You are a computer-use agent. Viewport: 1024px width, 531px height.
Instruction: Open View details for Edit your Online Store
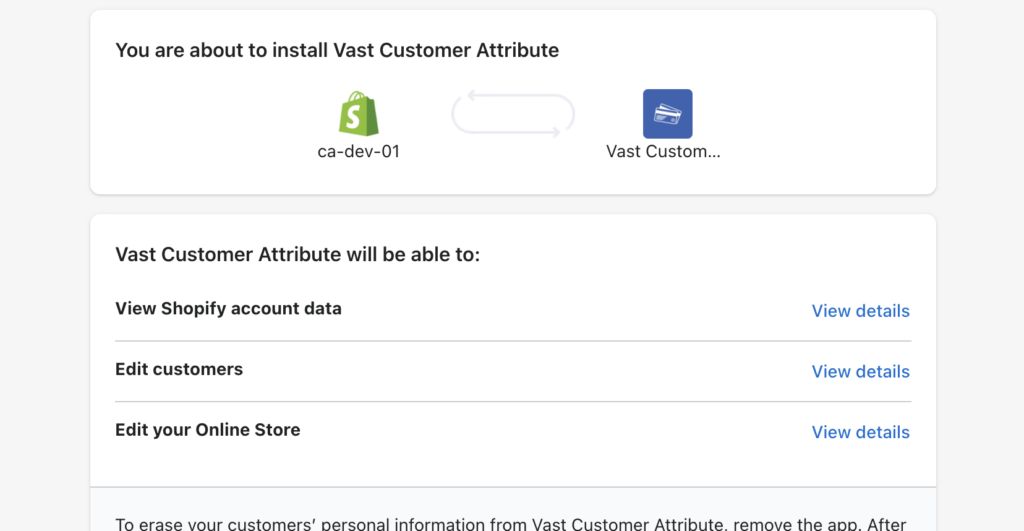[x=860, y=432]
